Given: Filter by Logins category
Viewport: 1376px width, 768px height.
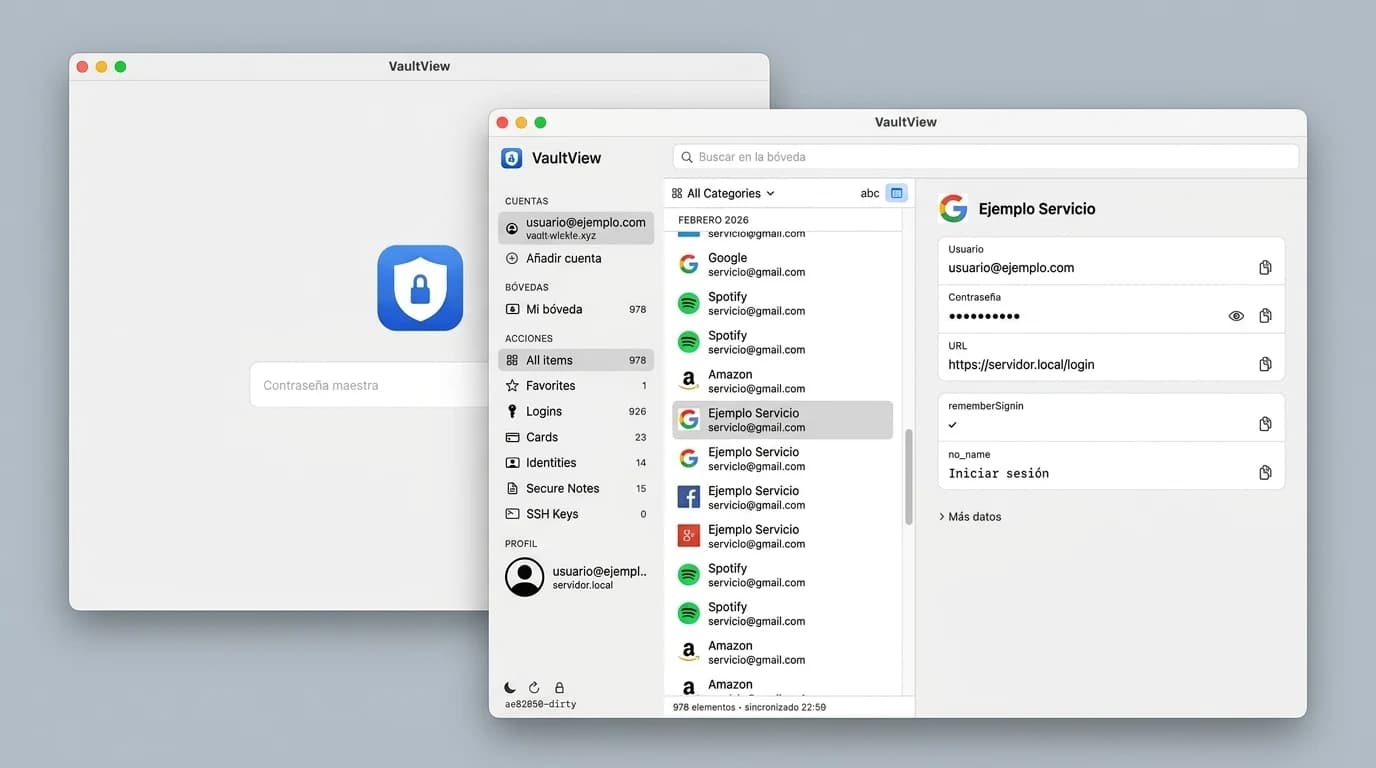Looking at the screenshot, I should (x=576, y=411).
